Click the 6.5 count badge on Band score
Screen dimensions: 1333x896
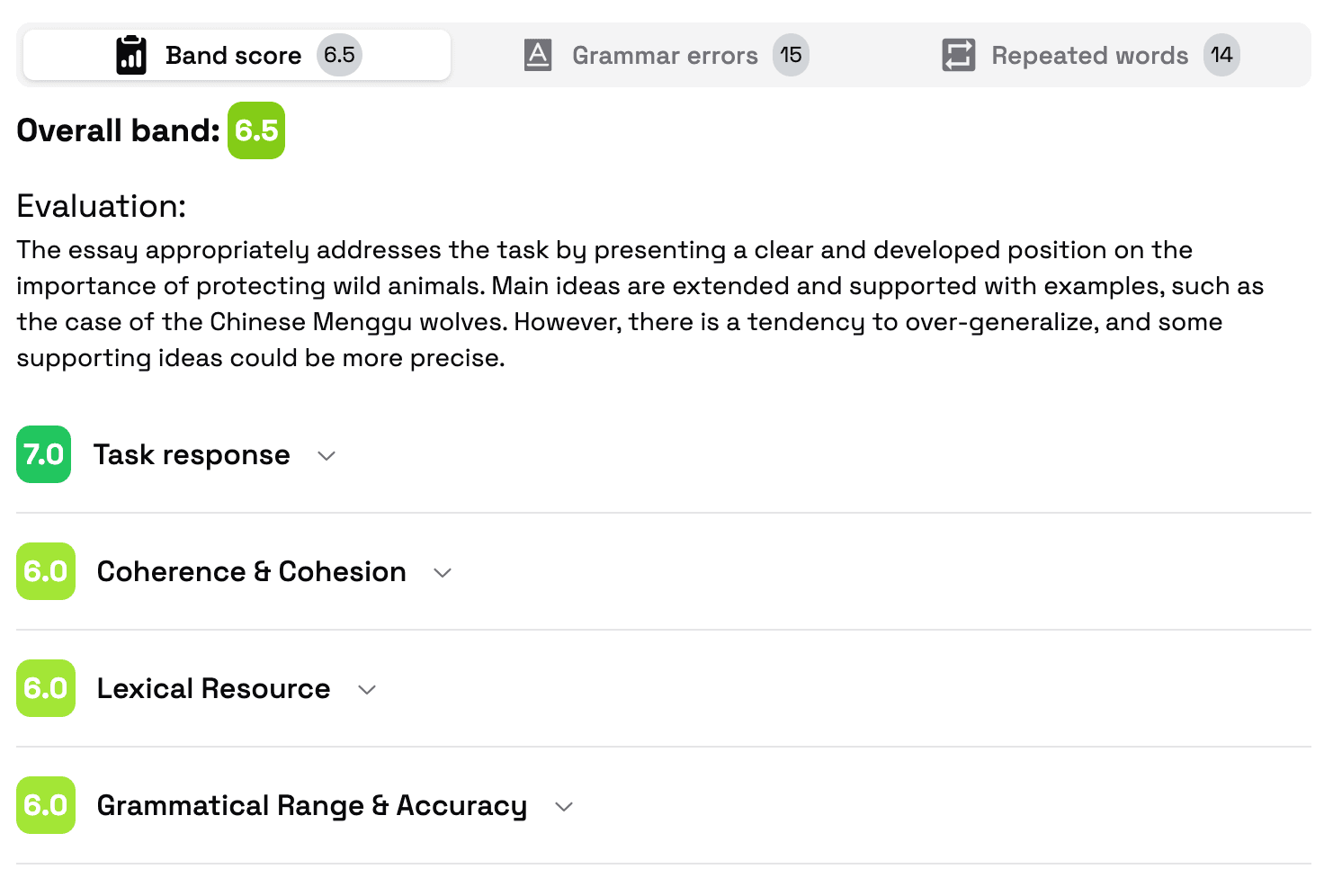(339, 55)
